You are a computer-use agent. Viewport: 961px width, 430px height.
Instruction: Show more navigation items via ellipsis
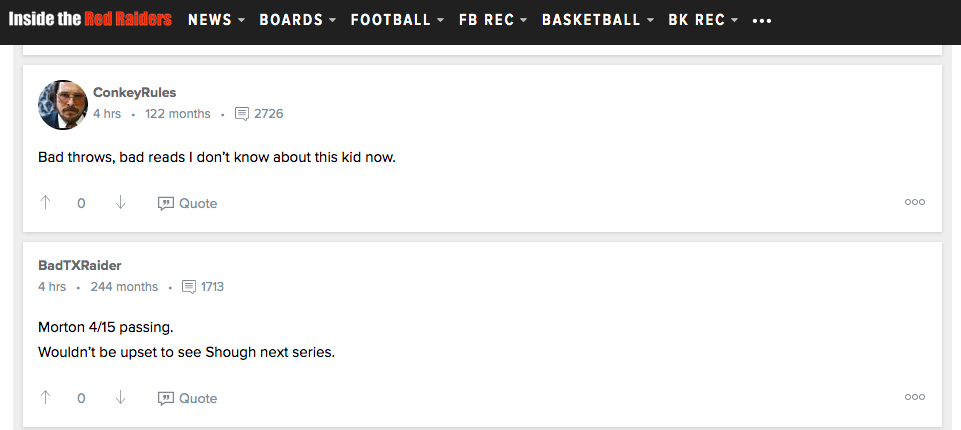pyautogui.click(x=762, y=21)
